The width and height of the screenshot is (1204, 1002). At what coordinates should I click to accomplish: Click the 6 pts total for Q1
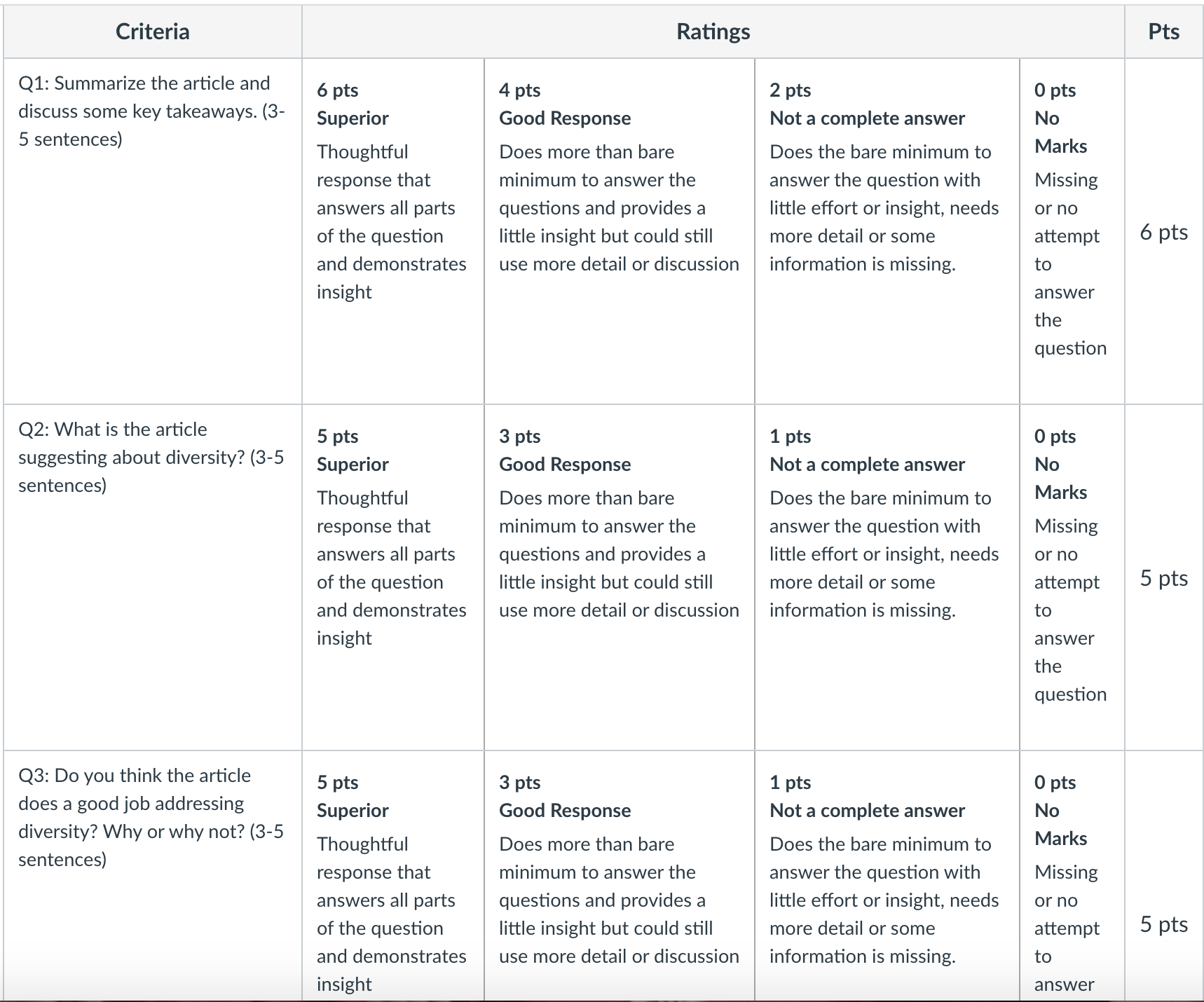coord(1163,232)
